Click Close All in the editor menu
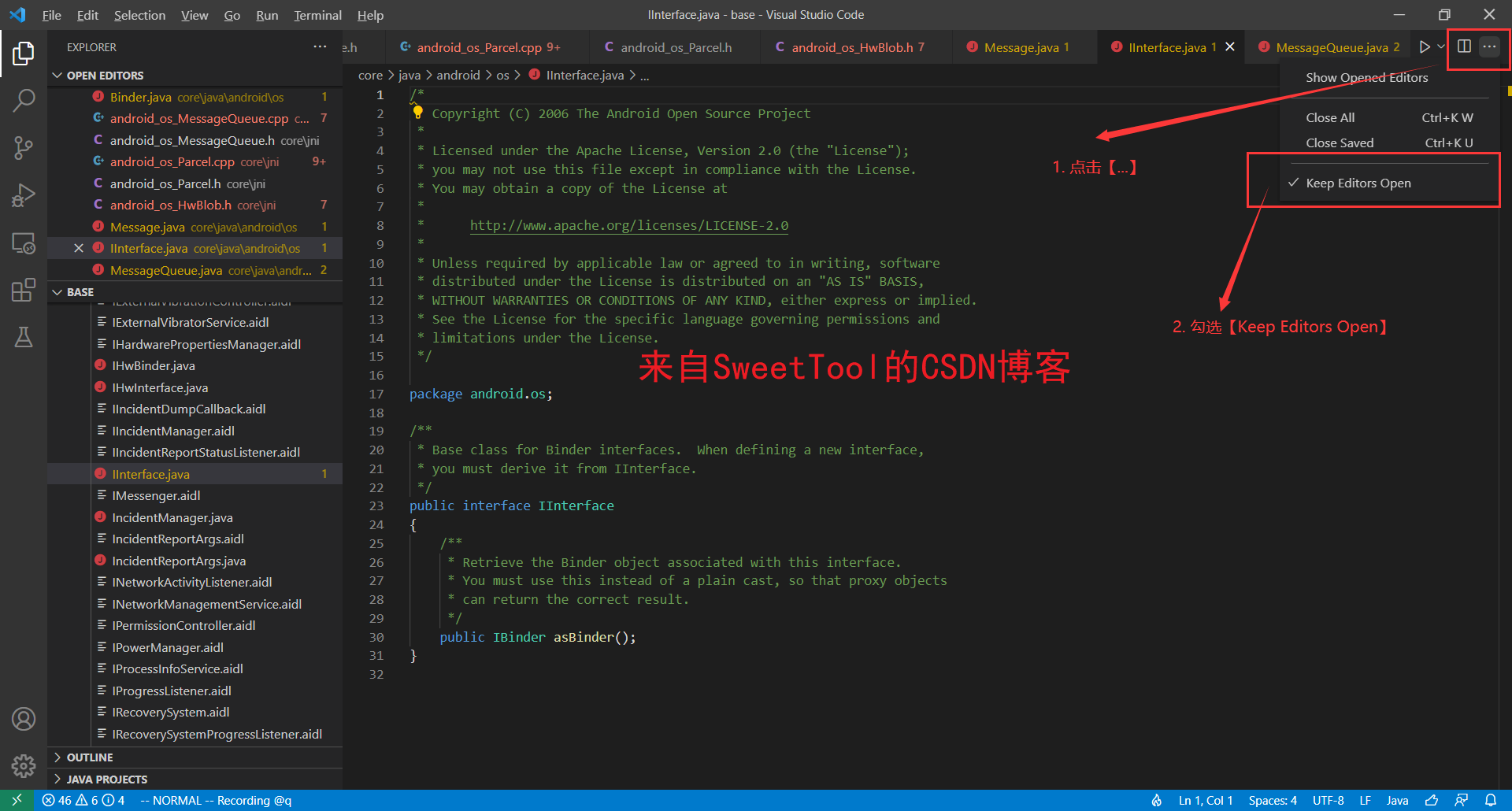The width and height of the screenshot is (1512, 811). (x=1329, y=117)
